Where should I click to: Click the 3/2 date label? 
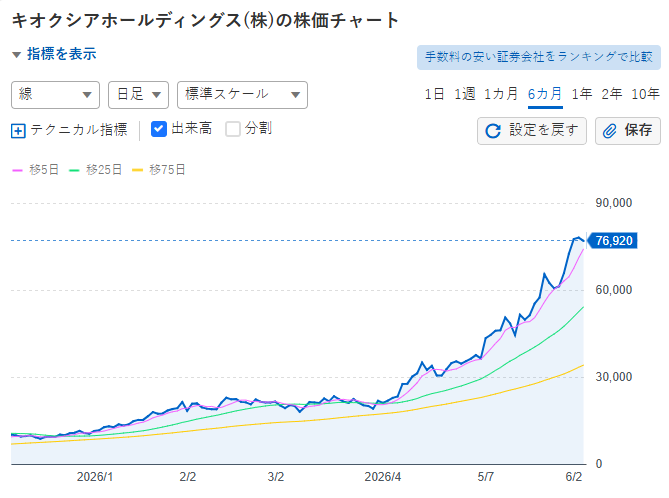(276, 477)
